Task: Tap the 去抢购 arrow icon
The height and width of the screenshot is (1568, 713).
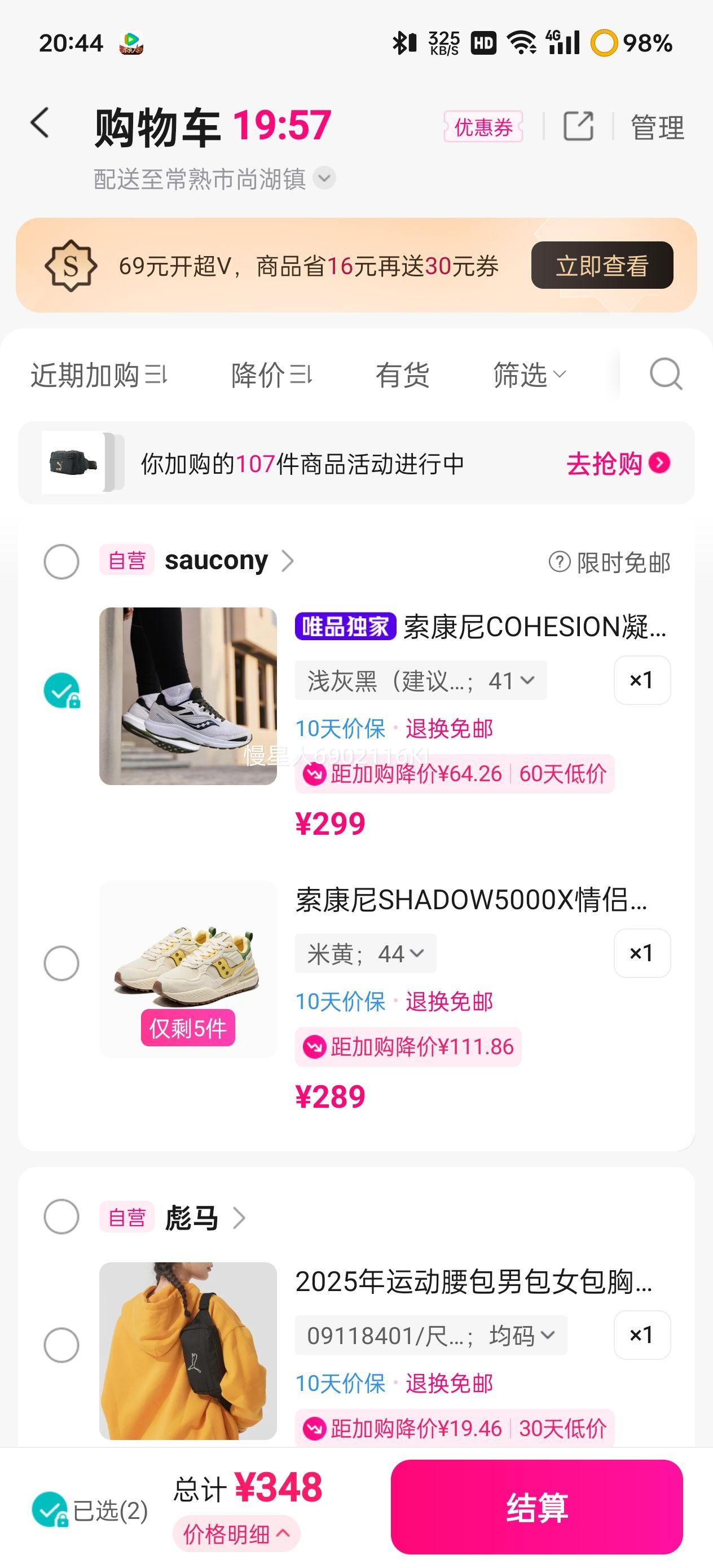Action: 659,463
